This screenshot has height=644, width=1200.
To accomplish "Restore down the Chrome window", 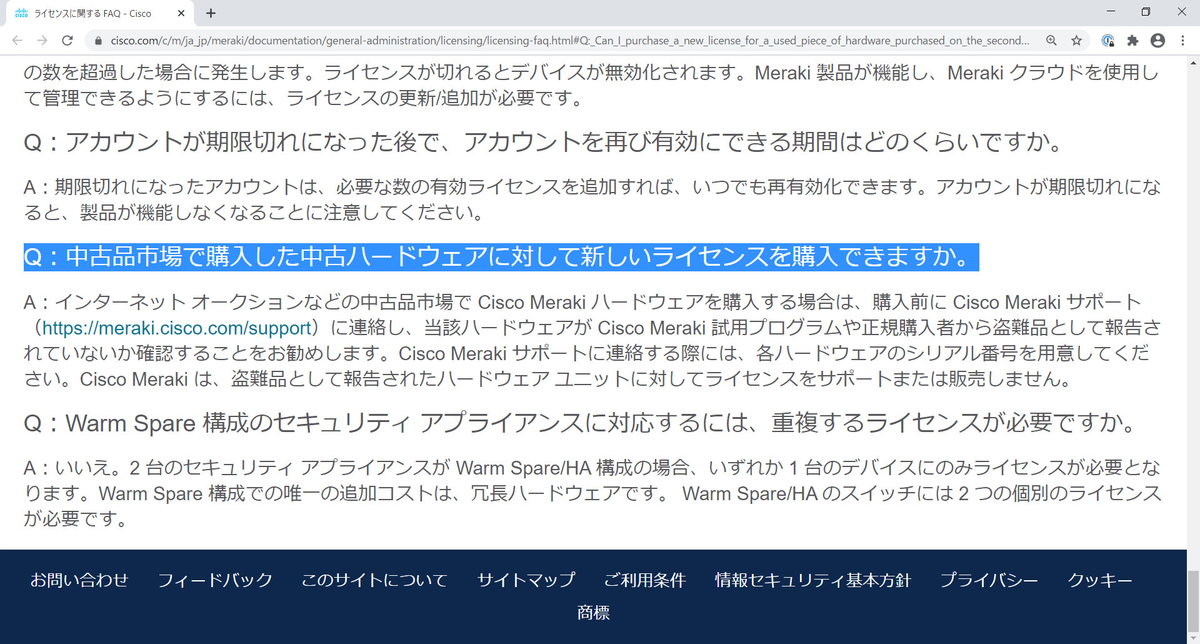I will tap(1146, 12).
